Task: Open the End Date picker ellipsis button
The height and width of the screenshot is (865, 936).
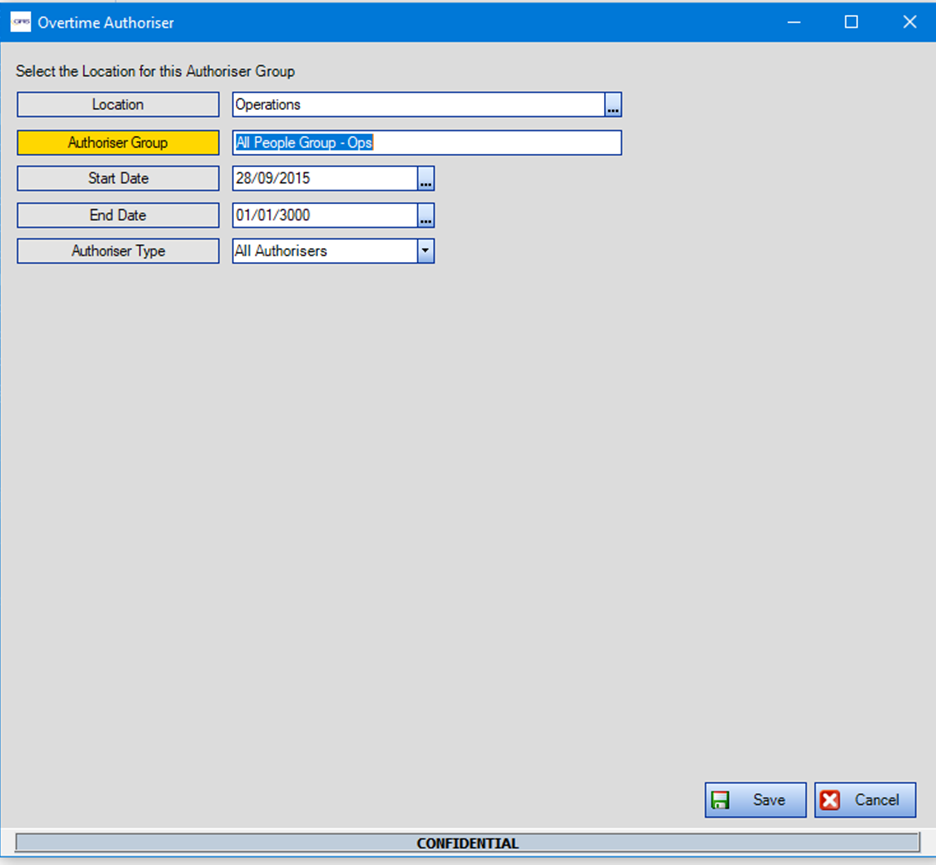Action: 426,215
